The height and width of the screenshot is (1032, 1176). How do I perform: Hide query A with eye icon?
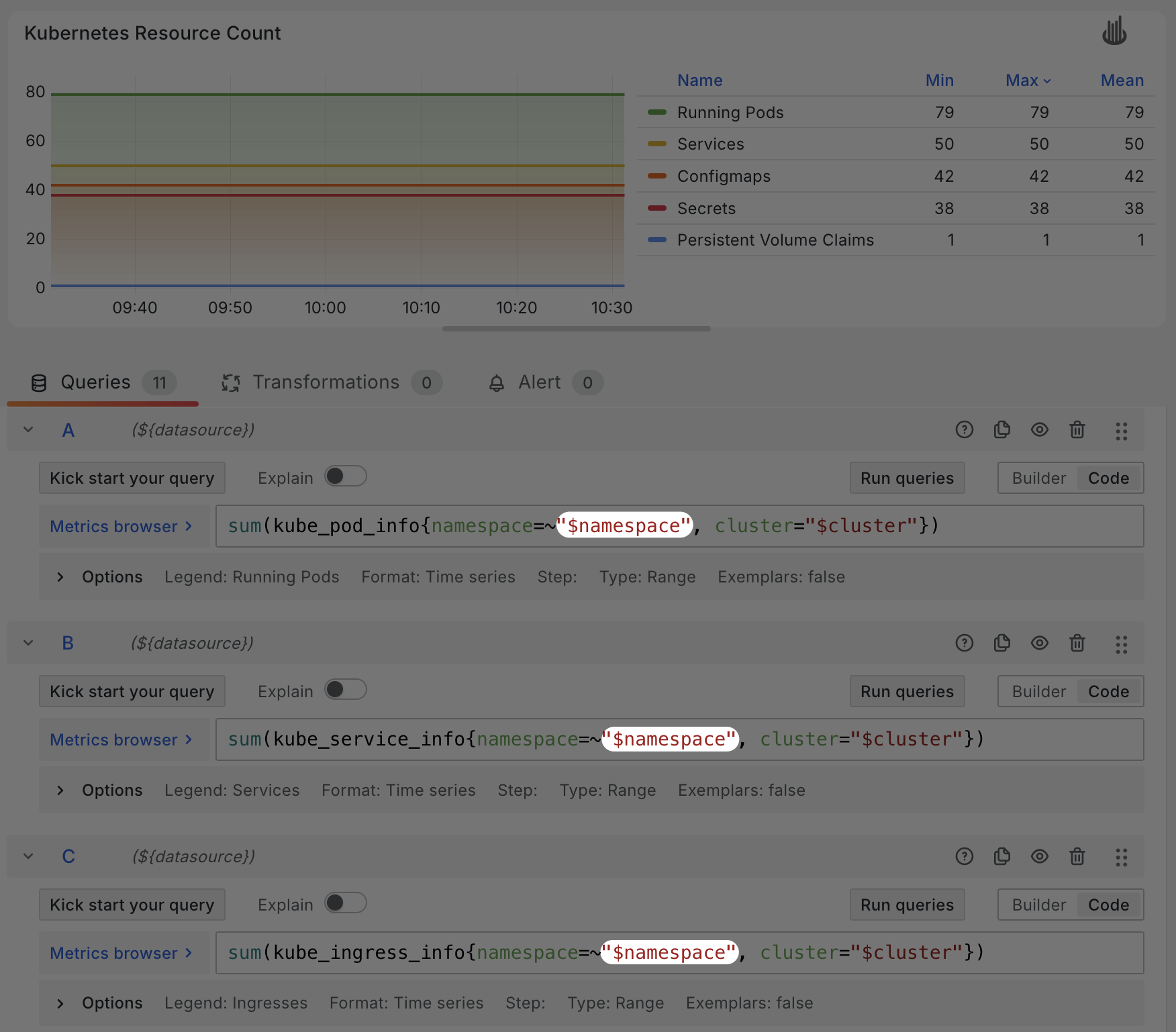pyautogui.click(x=1040, y=429)
